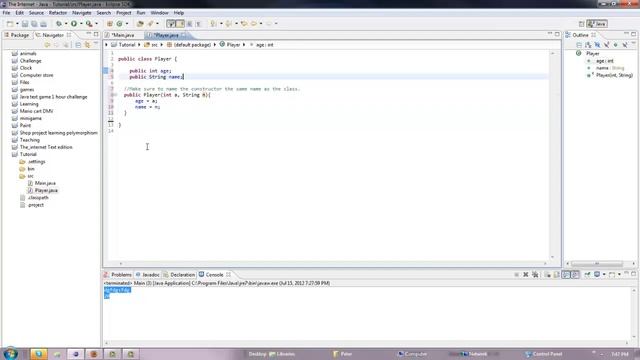The width and height of the screenshot is (640, 360).
Task: Click the Remove Launch X icon in Console
Action: [526, 275]
